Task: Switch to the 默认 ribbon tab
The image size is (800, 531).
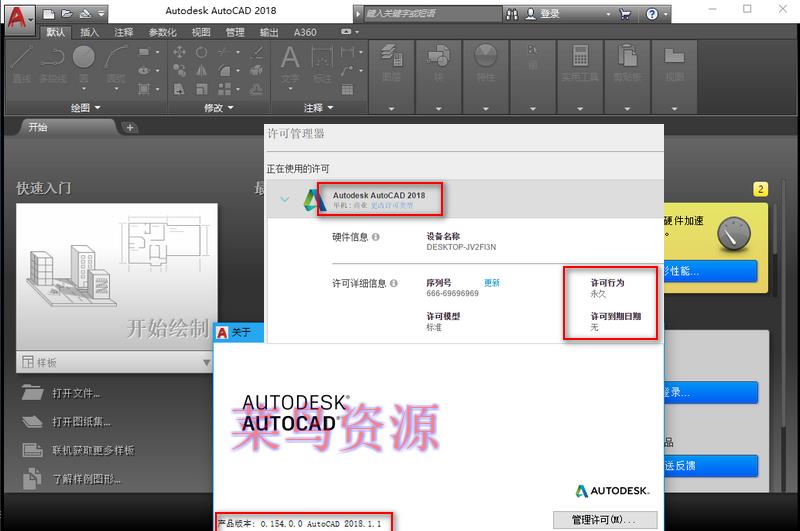Action: tap(56, 32)
